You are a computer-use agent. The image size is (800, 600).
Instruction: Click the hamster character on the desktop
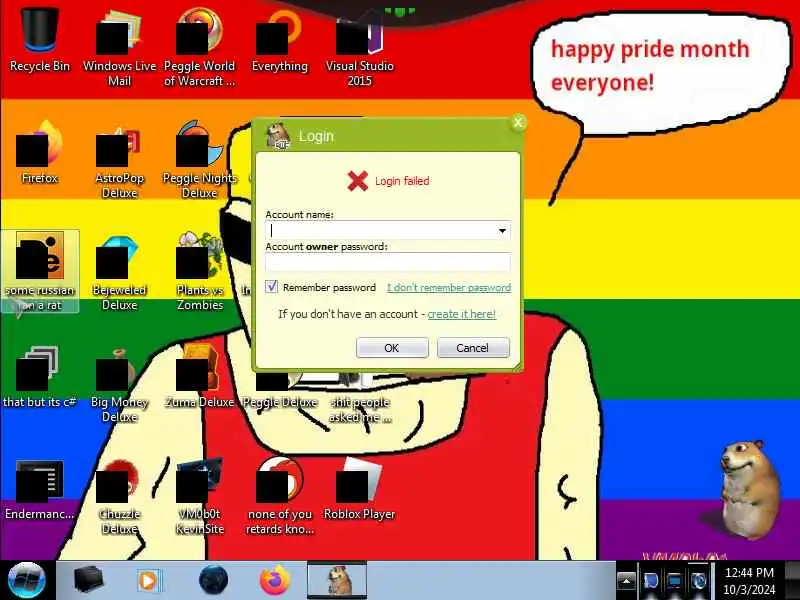pos(750,489)
